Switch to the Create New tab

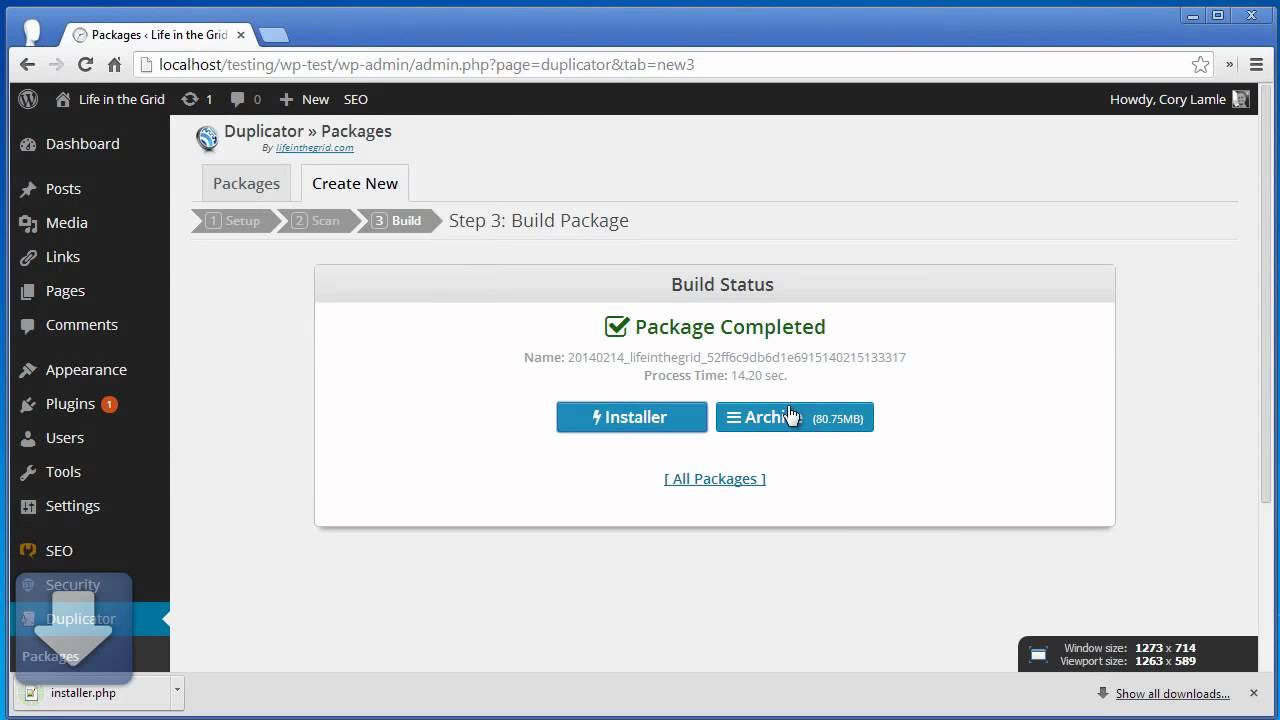click(x=355, y=184)
